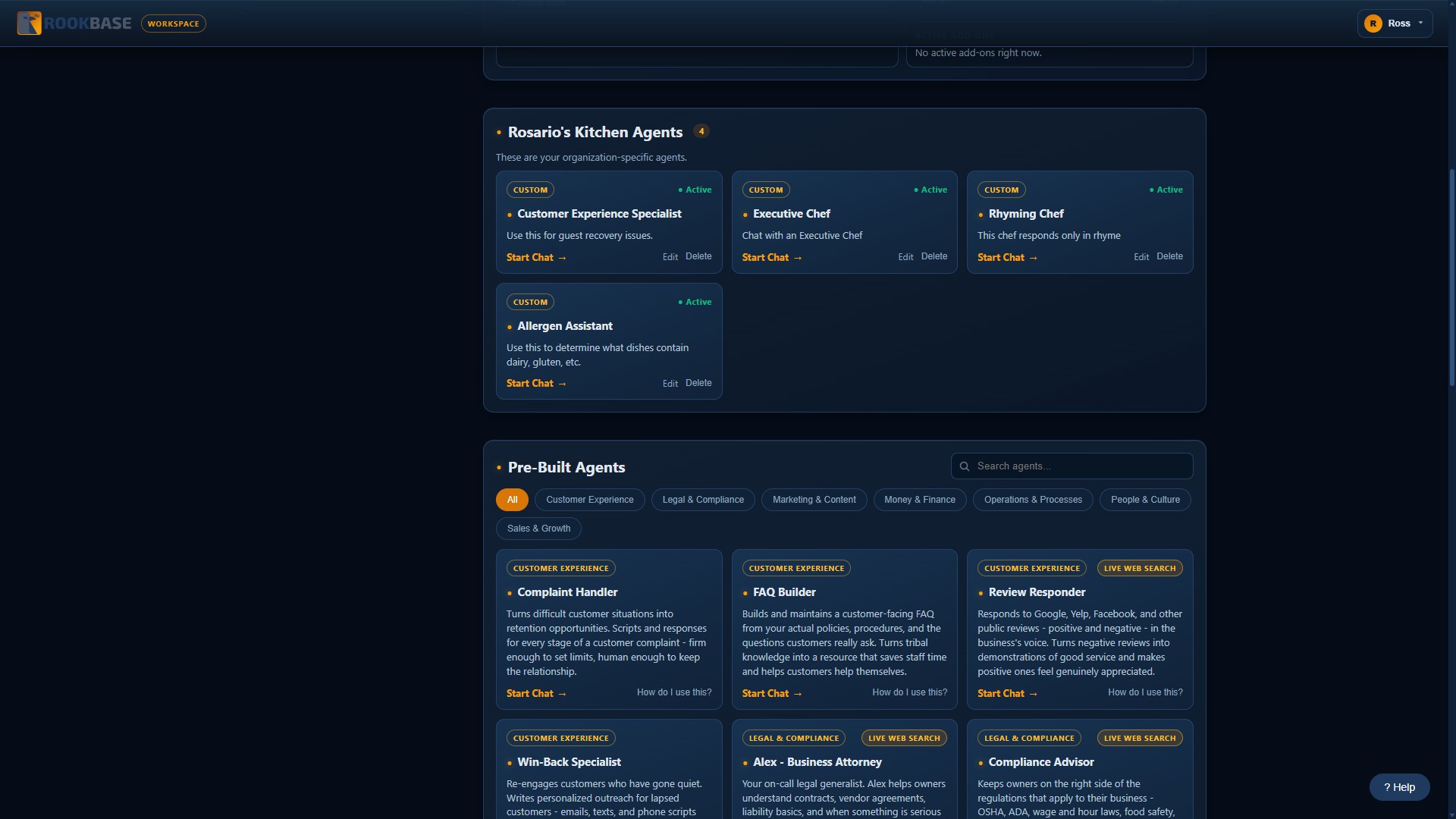Show Sales & Growth agents
This screenshot has height=819, width=1456.
pos(538,529)
